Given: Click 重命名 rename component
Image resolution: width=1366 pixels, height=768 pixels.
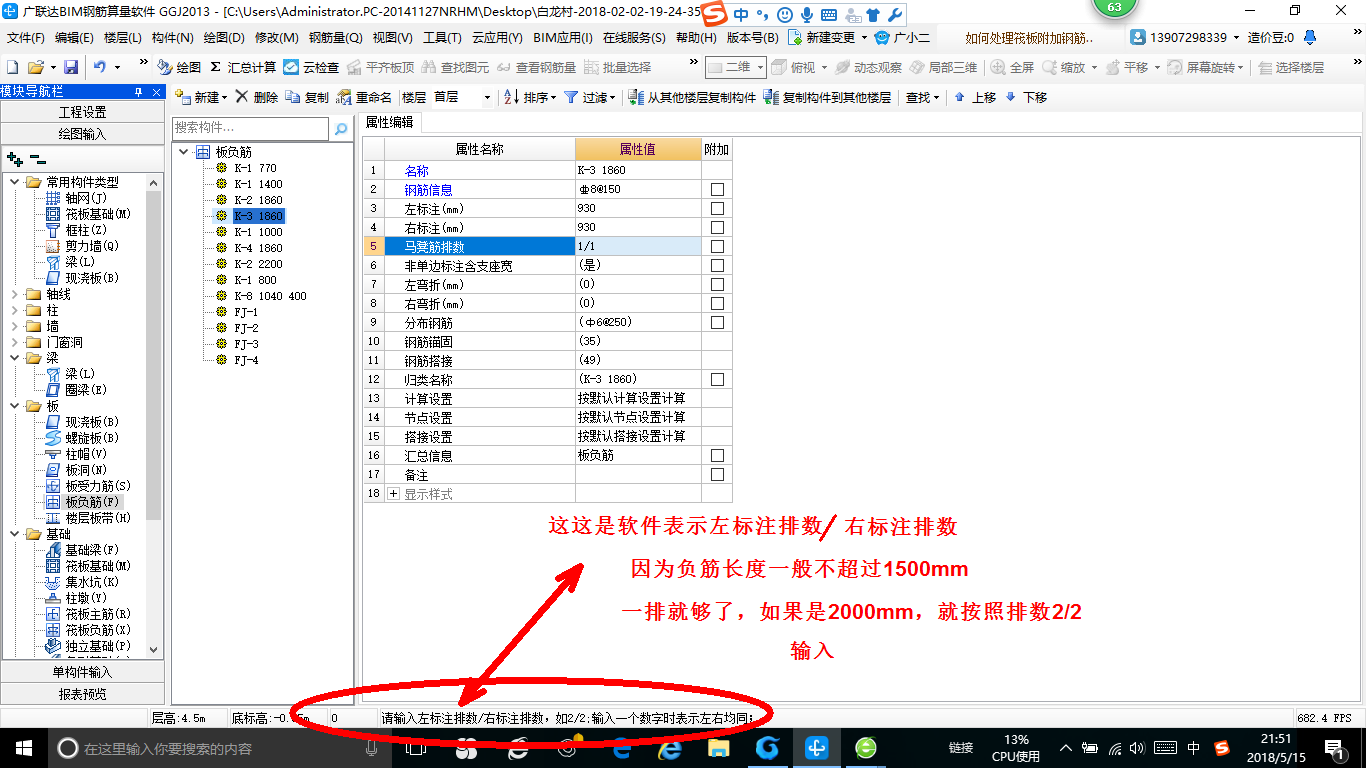Looking at the screenshot, I should (x=364, y=98).
